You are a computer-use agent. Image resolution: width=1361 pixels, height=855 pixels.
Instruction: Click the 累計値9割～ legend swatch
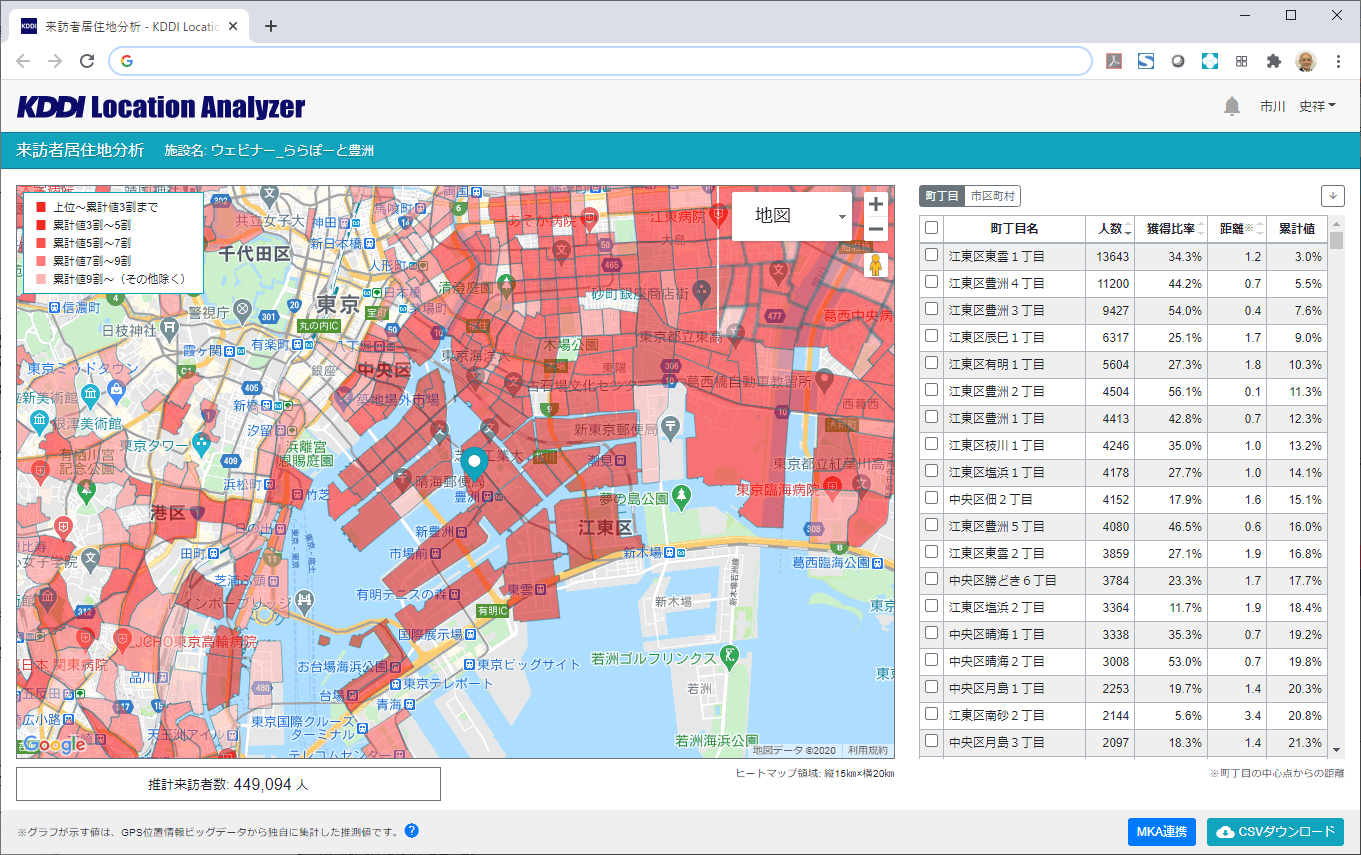[x=41, y=279]
